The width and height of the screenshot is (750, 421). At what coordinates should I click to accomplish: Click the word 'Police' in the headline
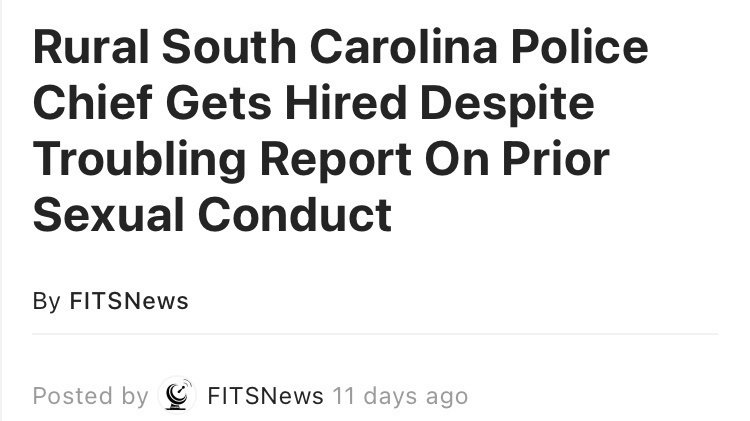[579, 47]
